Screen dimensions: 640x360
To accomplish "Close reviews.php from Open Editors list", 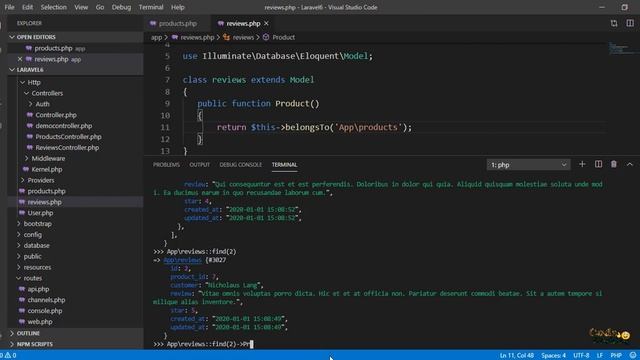I will (20, 59).
